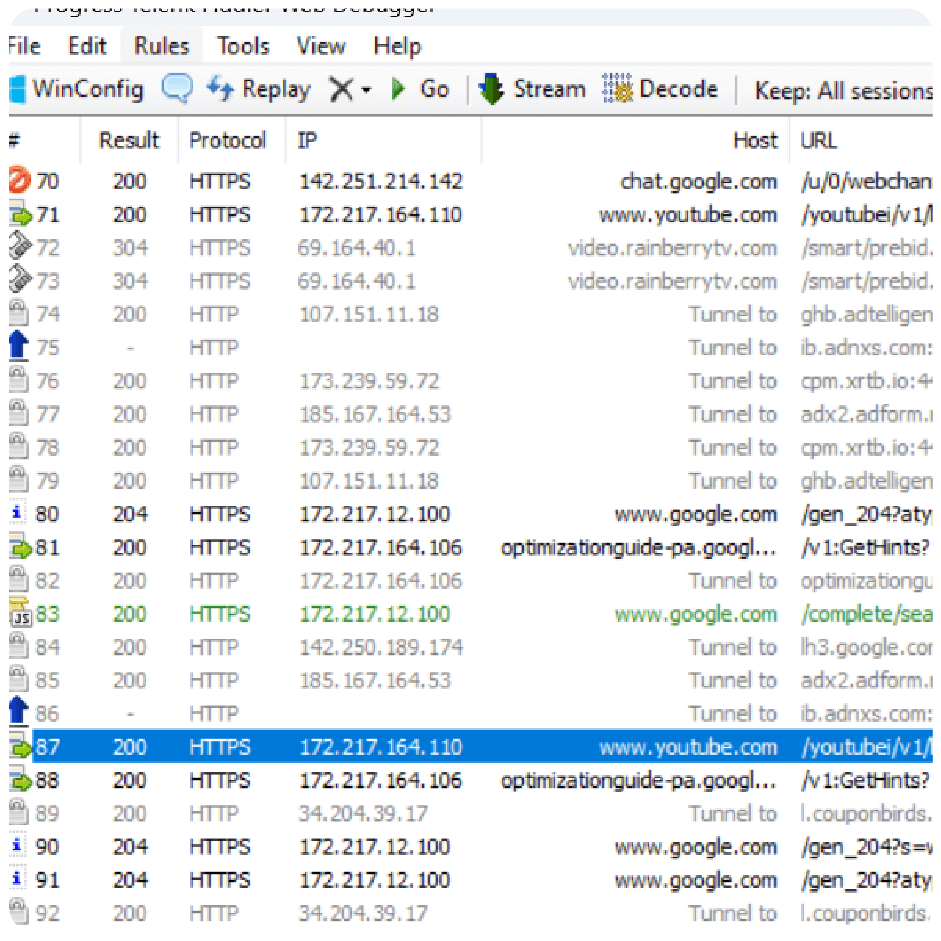Sort sessions by the Result column header
The height and width of the screenshot is (941, 941).
129,141
